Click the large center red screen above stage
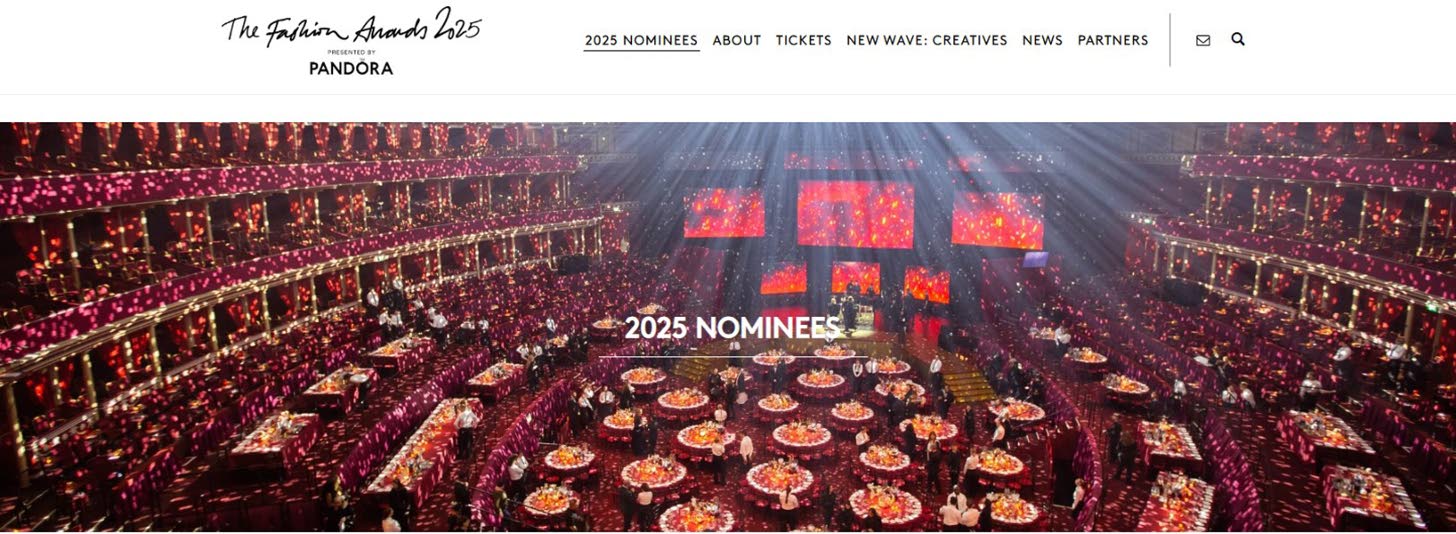The width and height of the screenshot is (1456, 534). pyautogui.click(x=855, y=213)
